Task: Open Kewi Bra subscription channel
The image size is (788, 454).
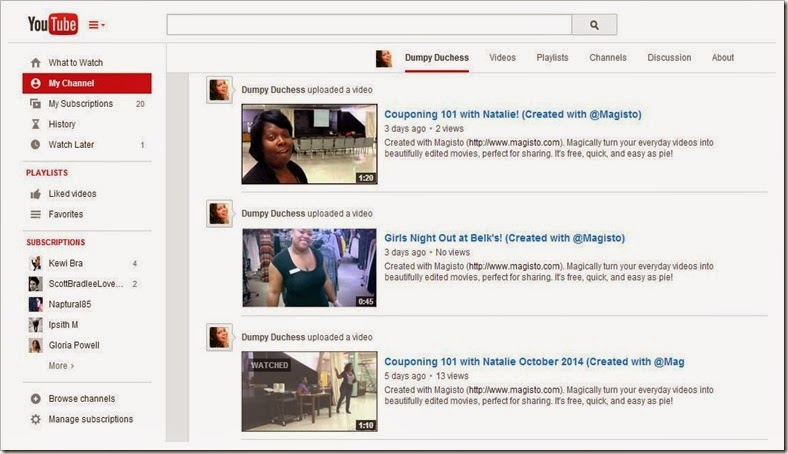Action: pos(66,264)
